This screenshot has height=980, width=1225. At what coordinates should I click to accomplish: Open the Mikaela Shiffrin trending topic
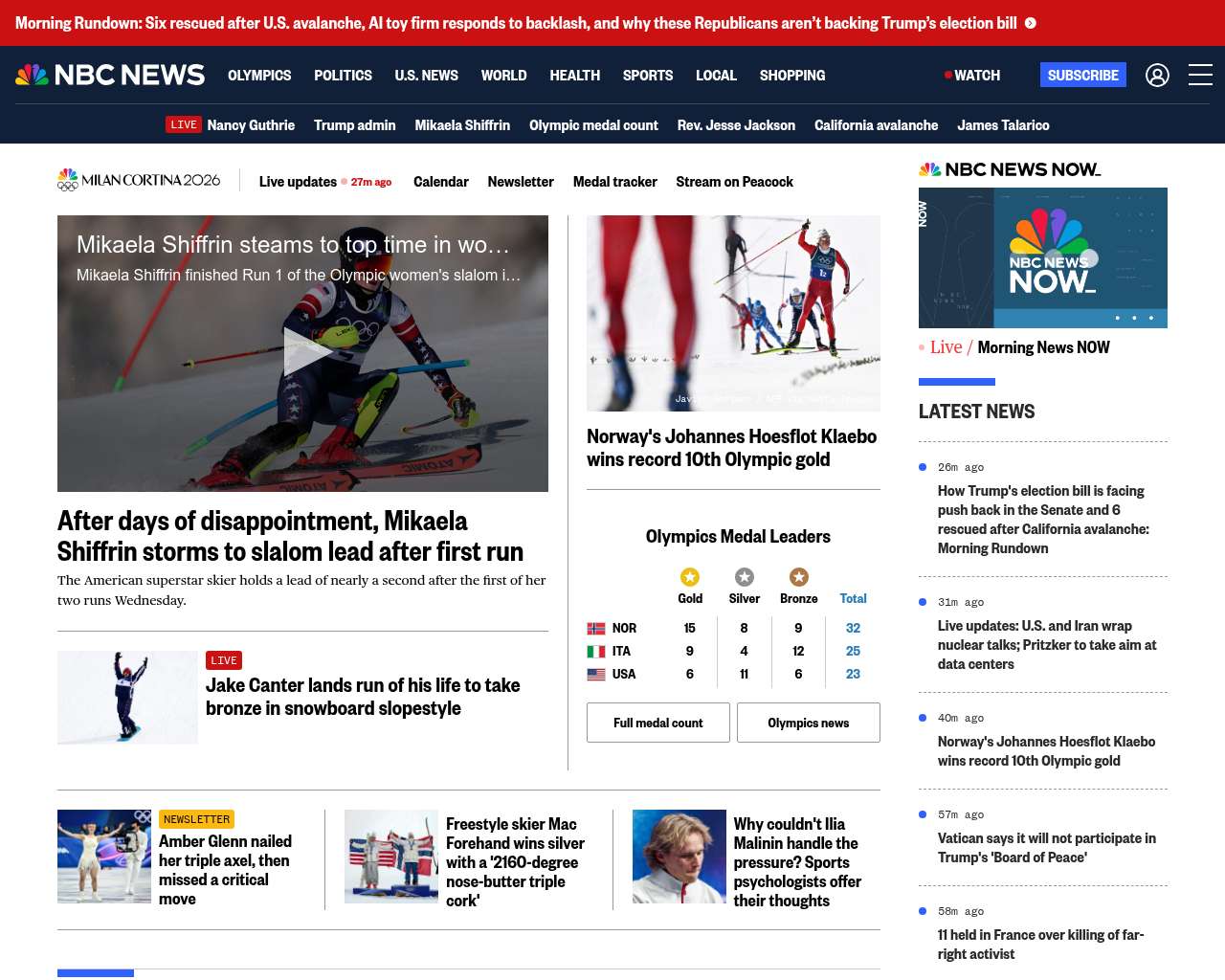point(462,125)
